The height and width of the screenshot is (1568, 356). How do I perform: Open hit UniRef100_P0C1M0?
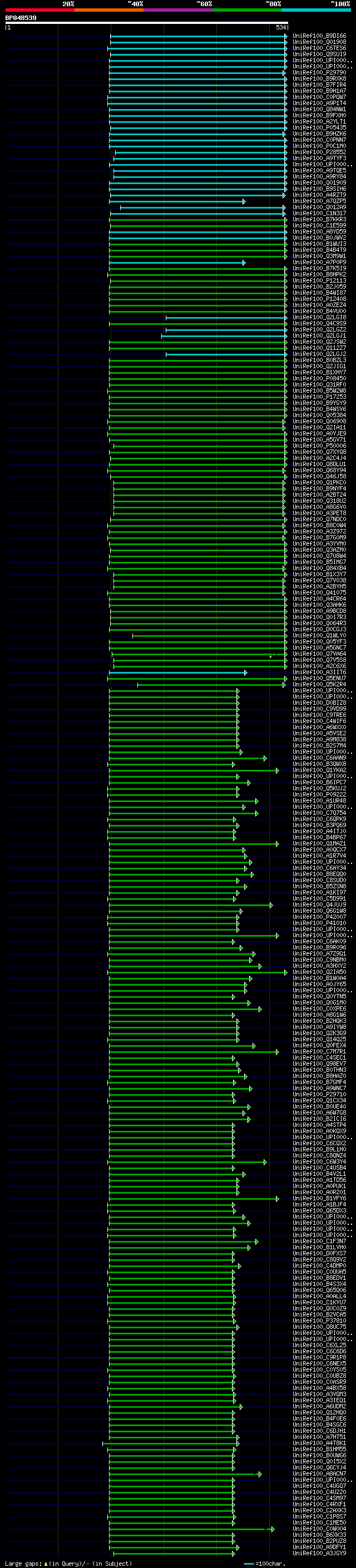tap(319, 146)
